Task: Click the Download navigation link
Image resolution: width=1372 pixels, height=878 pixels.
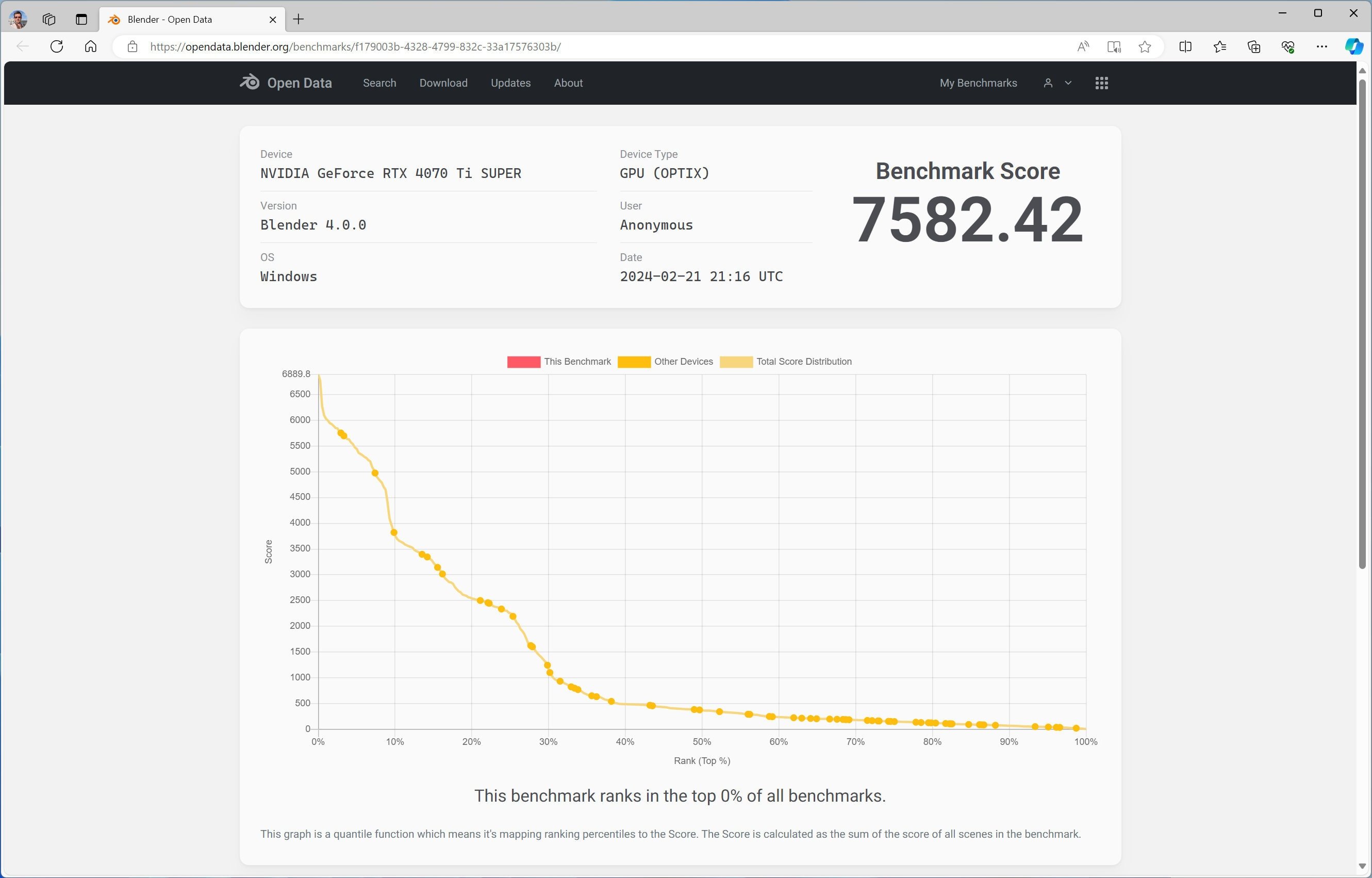Action: pos(443,83)
